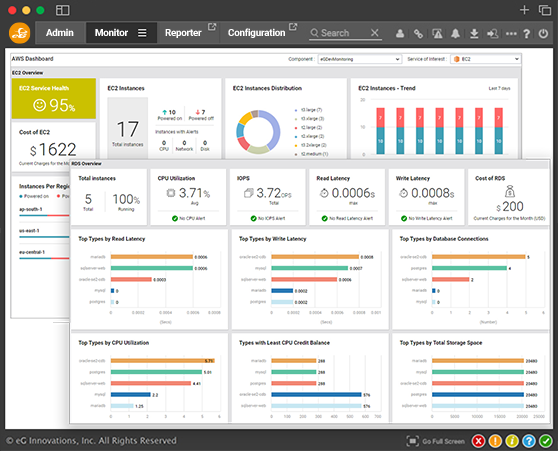
Task: Click the CPU Utilization chip icon
Action: 171,193
